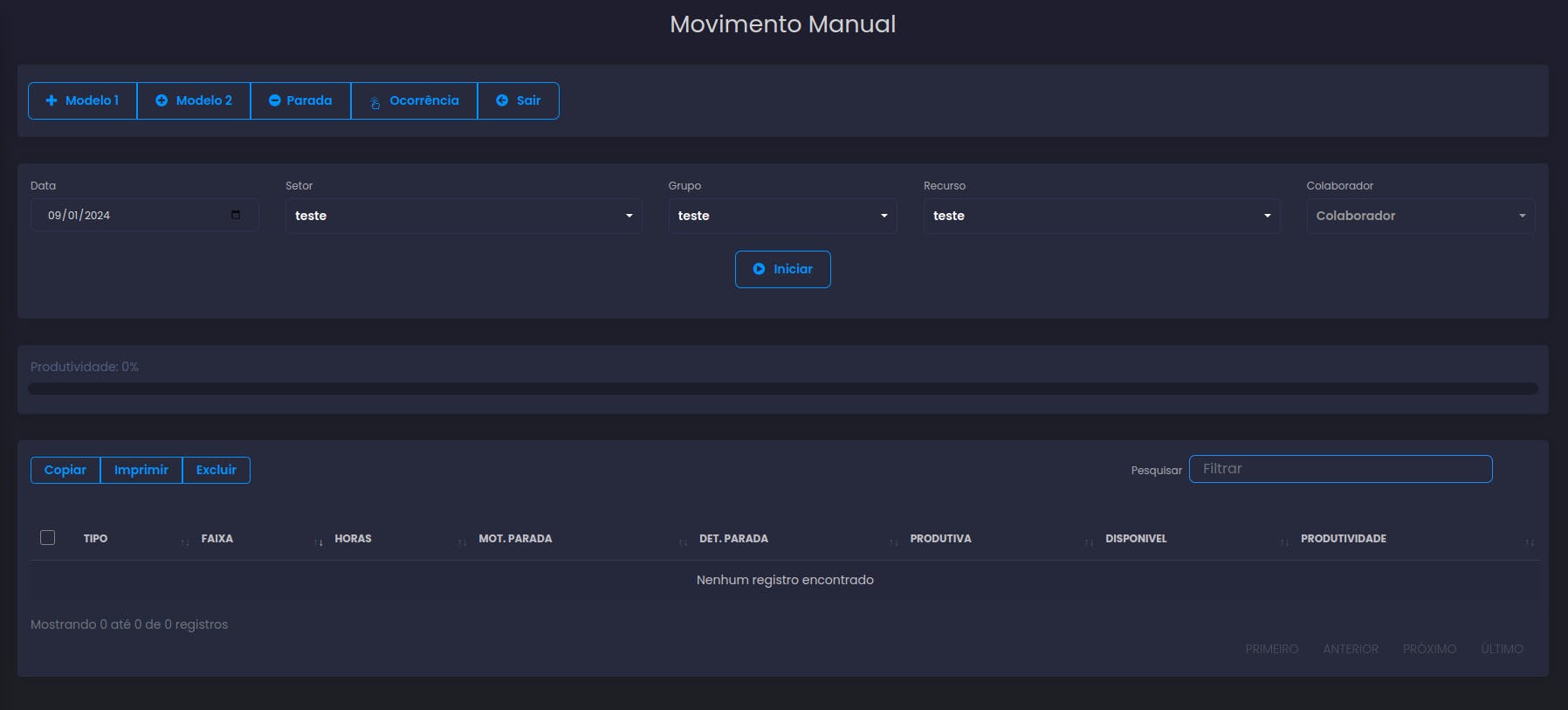Sort table by TIPO column arrows
The height and width of the screenshot is (710, 1568).
click(x=184, y=542)
